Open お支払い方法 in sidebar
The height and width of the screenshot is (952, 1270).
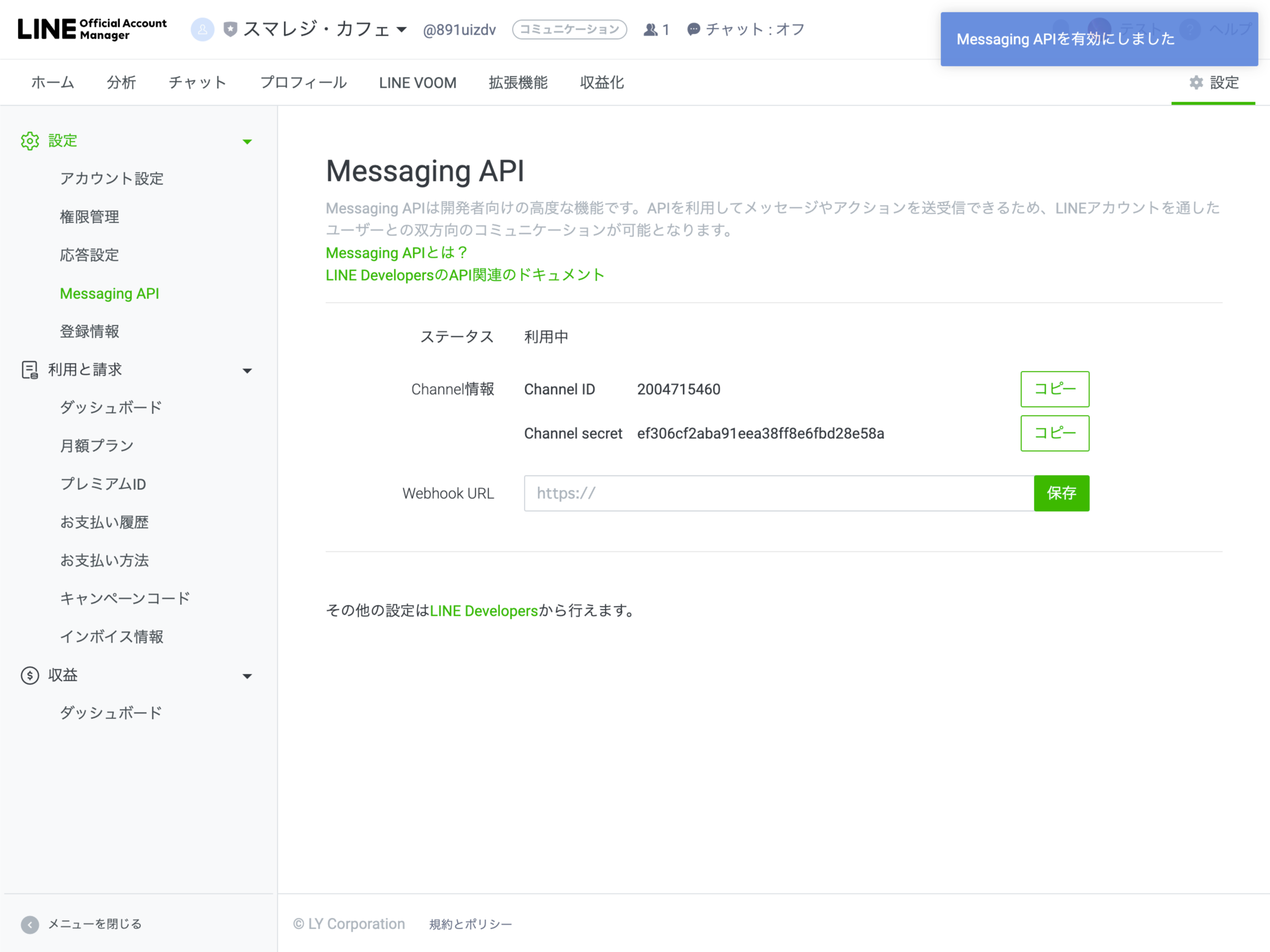pyautogui.click(x=105, y=560)
